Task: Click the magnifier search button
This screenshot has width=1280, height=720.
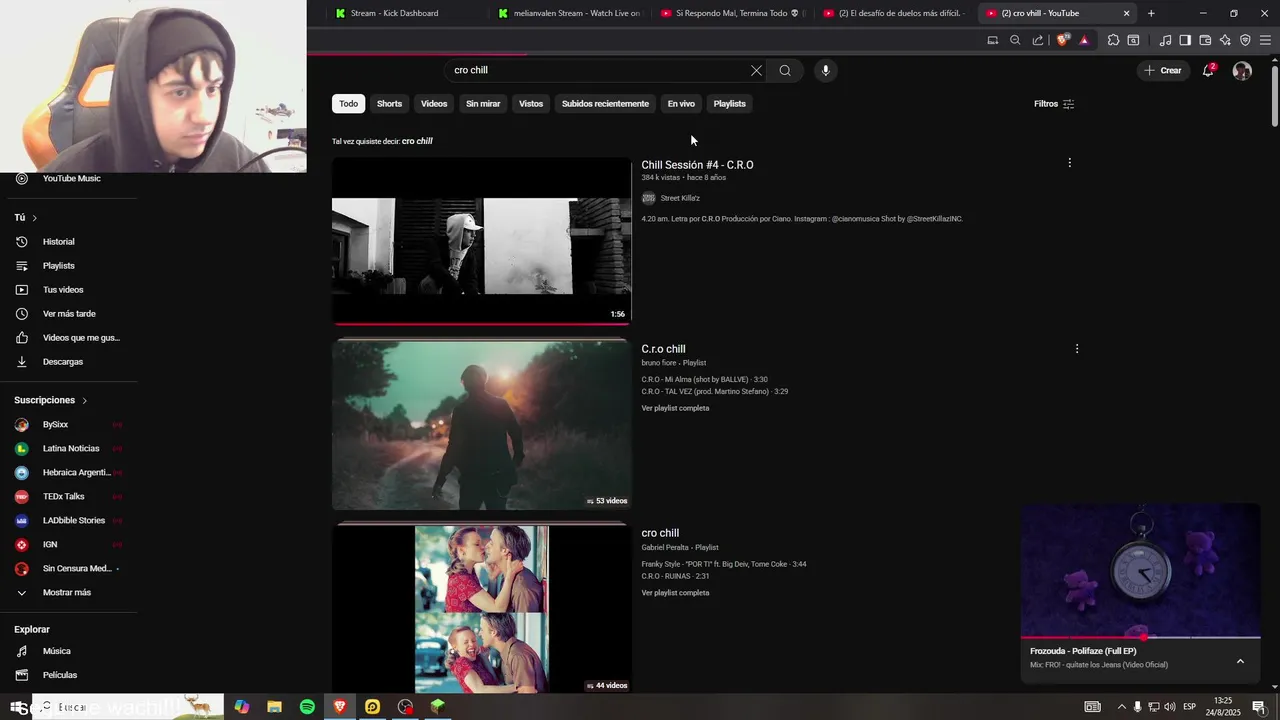Action: (785, 70)
